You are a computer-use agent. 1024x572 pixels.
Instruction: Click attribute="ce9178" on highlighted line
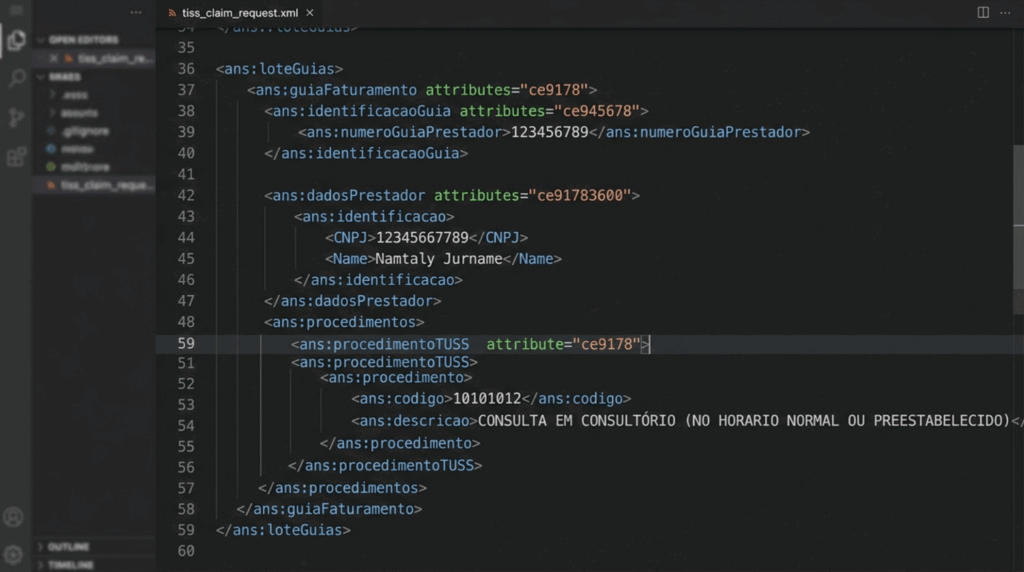pyautogui.click(x=564, y=344)
